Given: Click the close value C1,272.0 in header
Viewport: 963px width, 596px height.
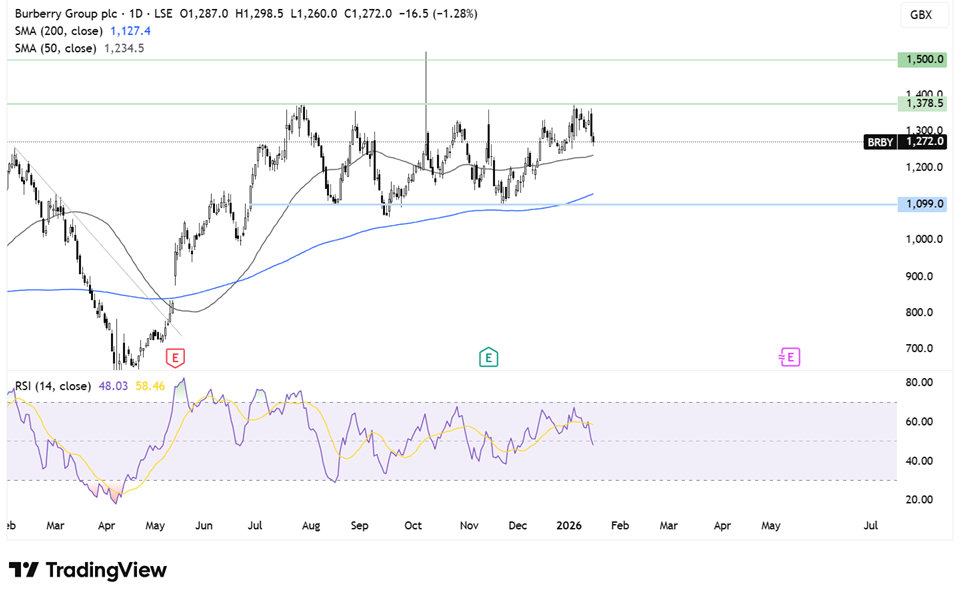Looking at the screenshot, I should coord(368,14).
